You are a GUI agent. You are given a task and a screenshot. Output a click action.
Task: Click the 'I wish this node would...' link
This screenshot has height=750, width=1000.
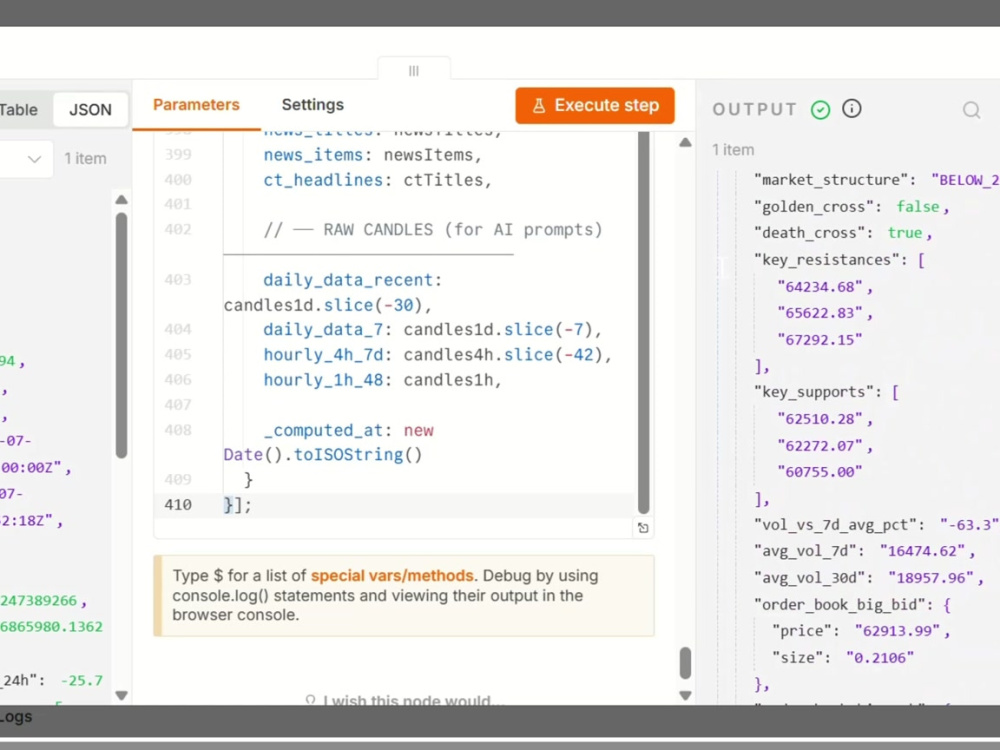(x=406, y=700)
